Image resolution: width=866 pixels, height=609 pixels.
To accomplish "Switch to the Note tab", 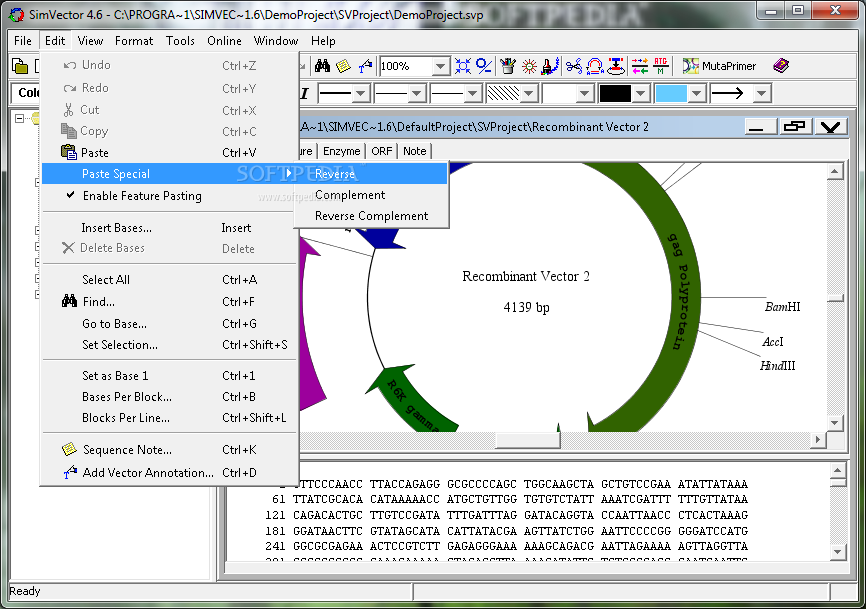I will (x=415, y=151).
